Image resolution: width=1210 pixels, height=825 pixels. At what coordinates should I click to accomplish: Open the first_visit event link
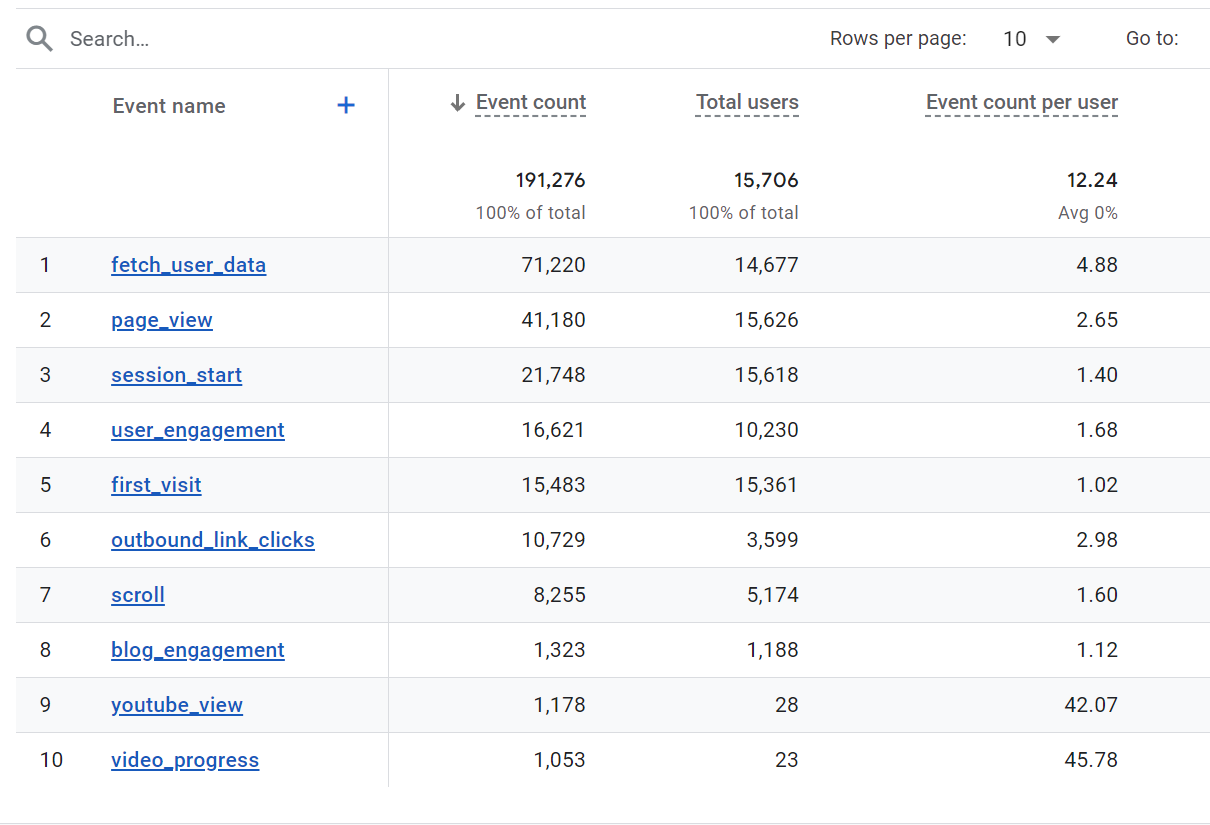156,485
